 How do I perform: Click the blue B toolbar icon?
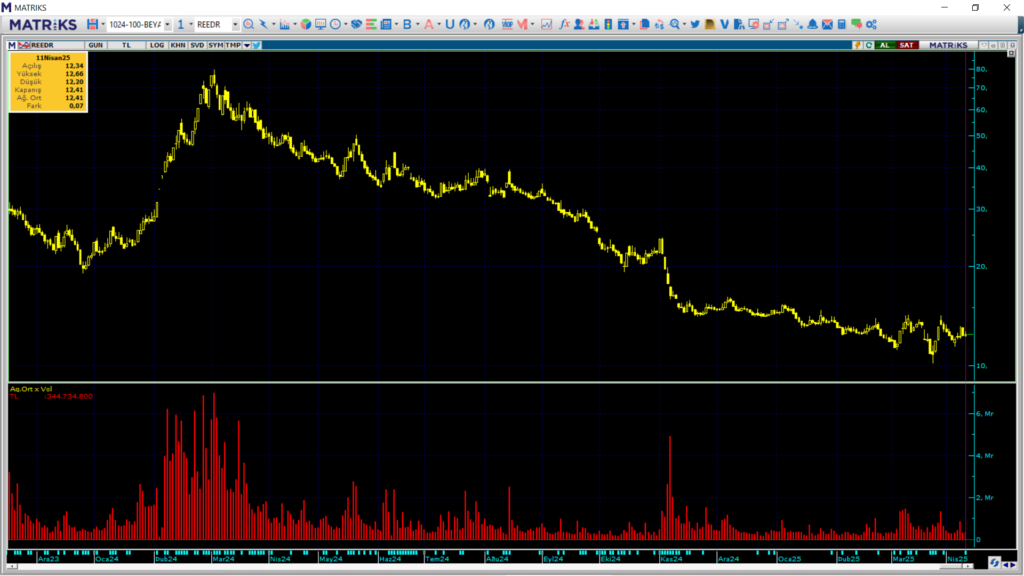408,24
